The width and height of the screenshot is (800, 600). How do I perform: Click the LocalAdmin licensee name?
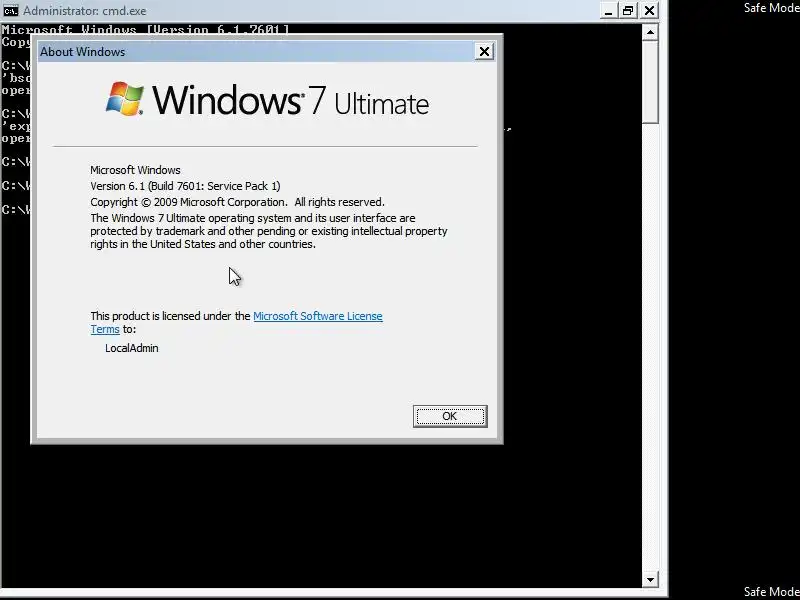[x=132, y=348]
